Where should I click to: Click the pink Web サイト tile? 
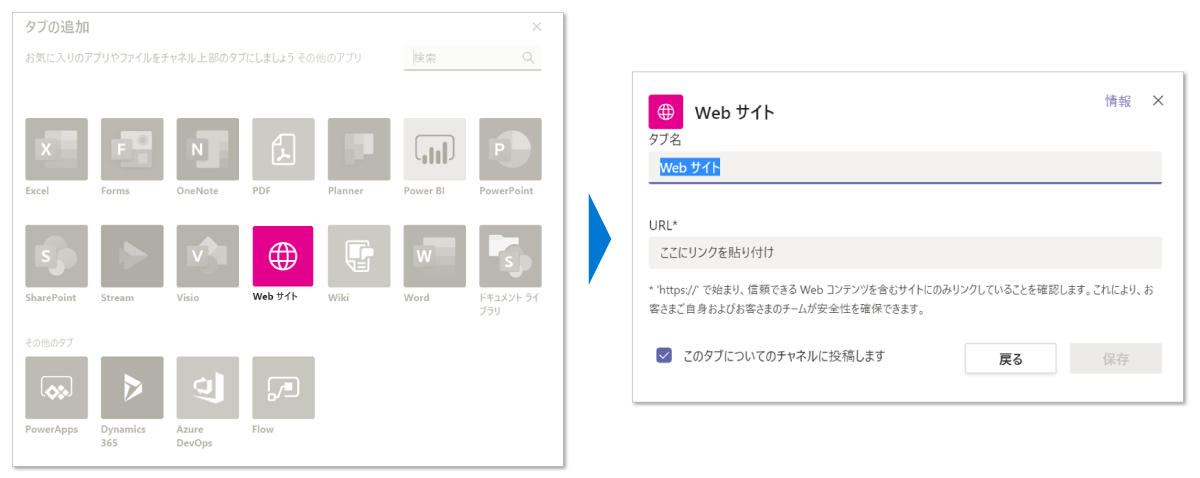pos(283,256)
